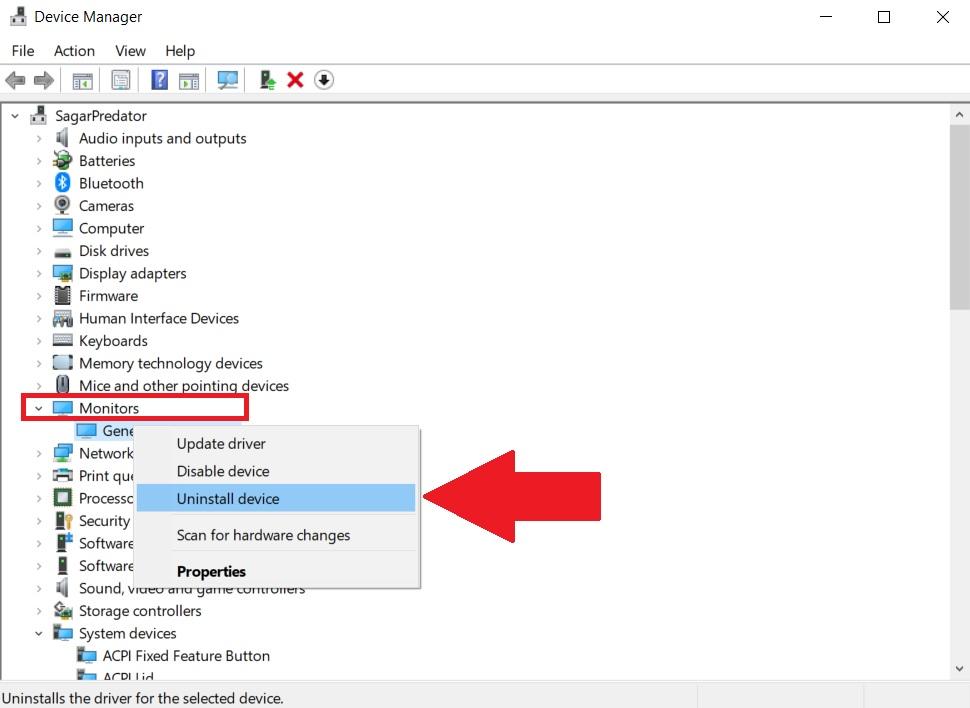Image resolution: width=970 pixels, height=708 pixels.
Task: Choose Scan for hardware changes in context menu
Action: [x=276, y=535]
